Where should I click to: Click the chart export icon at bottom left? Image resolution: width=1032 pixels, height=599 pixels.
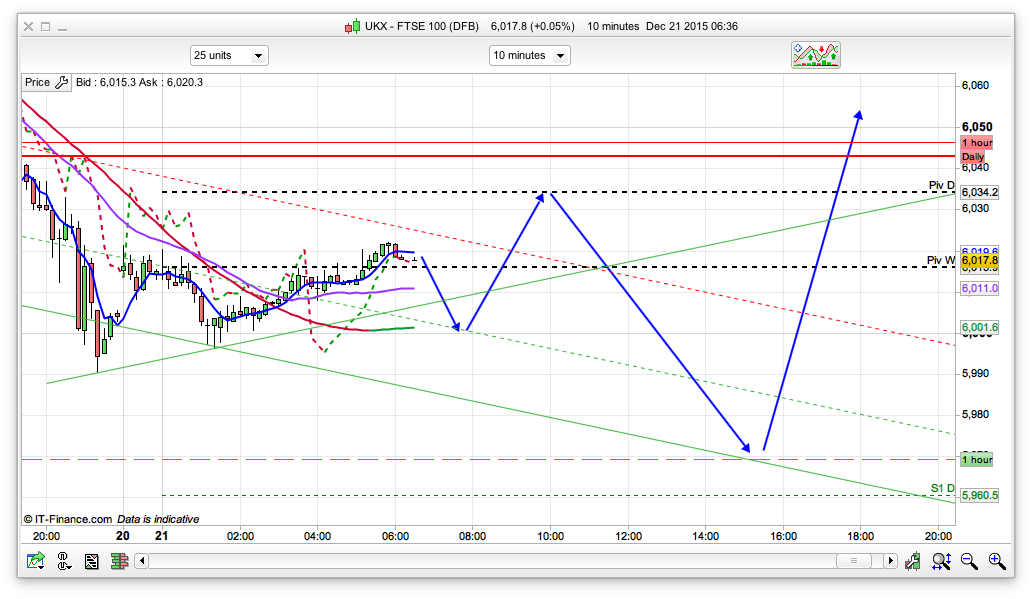point(36,561)
